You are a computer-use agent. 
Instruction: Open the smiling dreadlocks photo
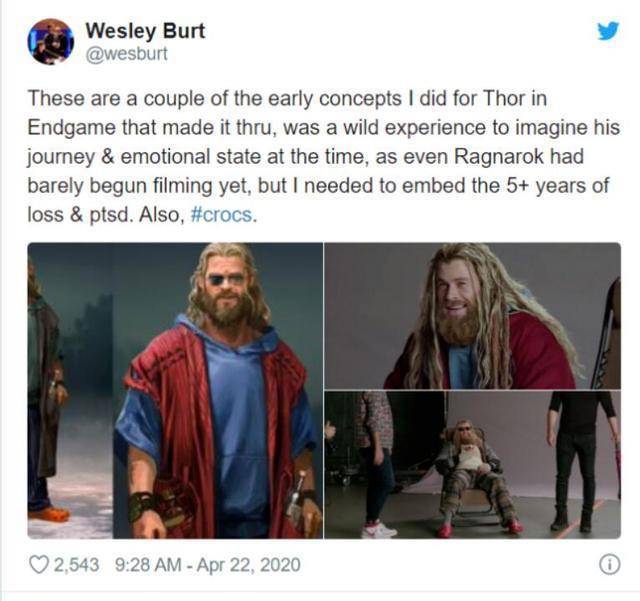pyautogui.click(x=473, y=316)
